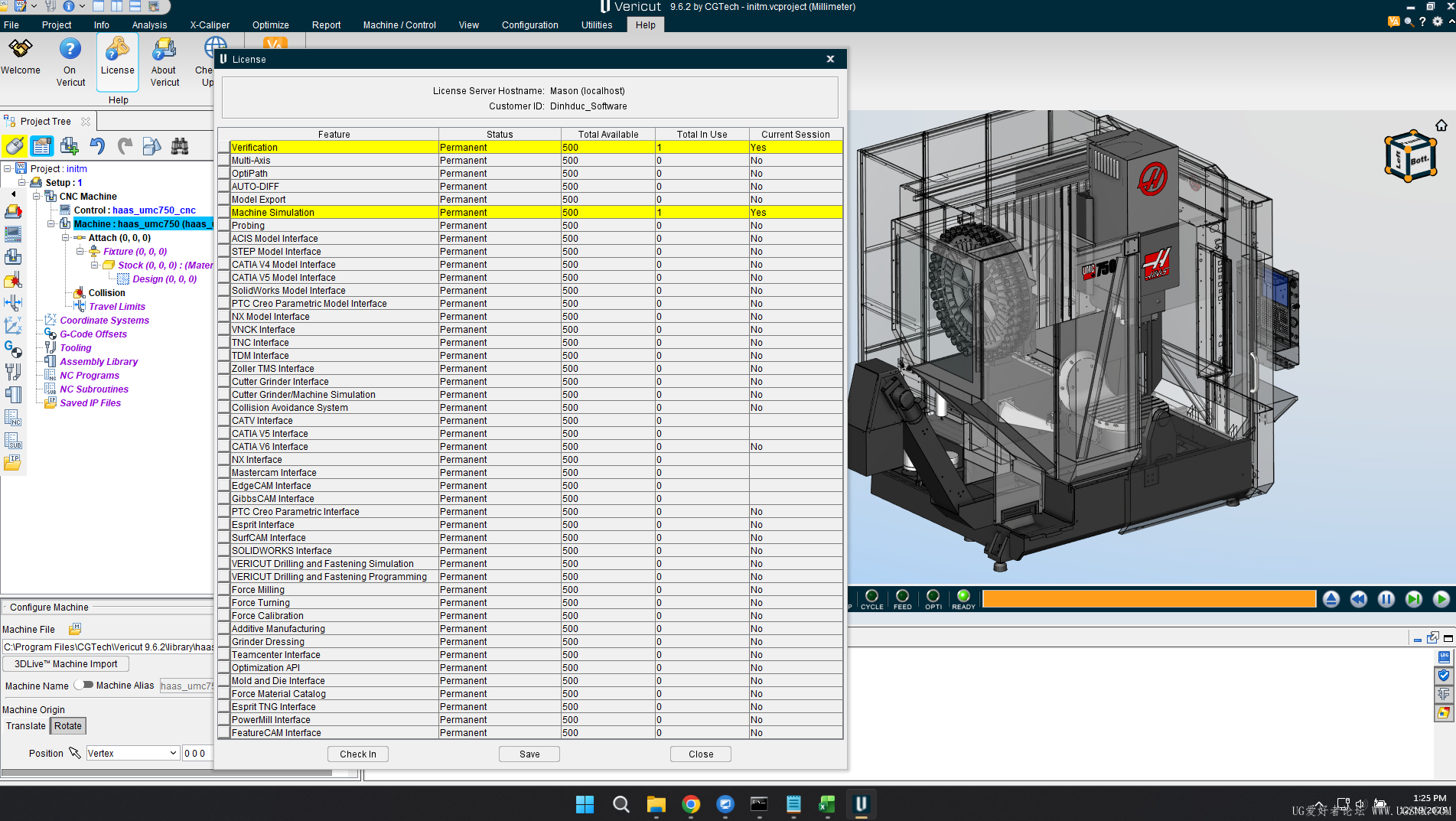1456x821 pixels.
Task: Open the Configuration menu
Action: 530,24
